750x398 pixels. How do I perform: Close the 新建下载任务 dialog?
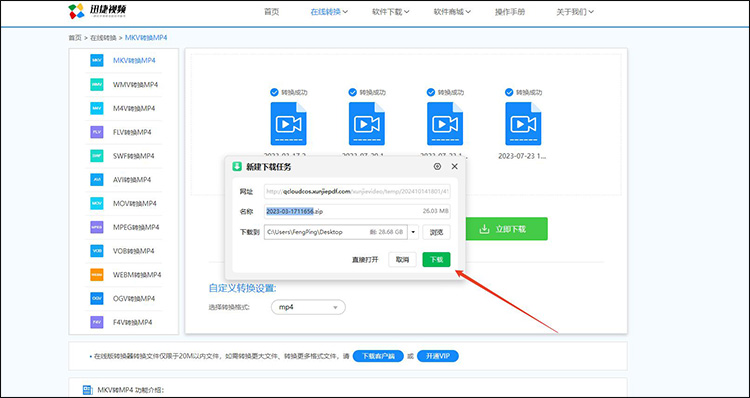(454, 166)
